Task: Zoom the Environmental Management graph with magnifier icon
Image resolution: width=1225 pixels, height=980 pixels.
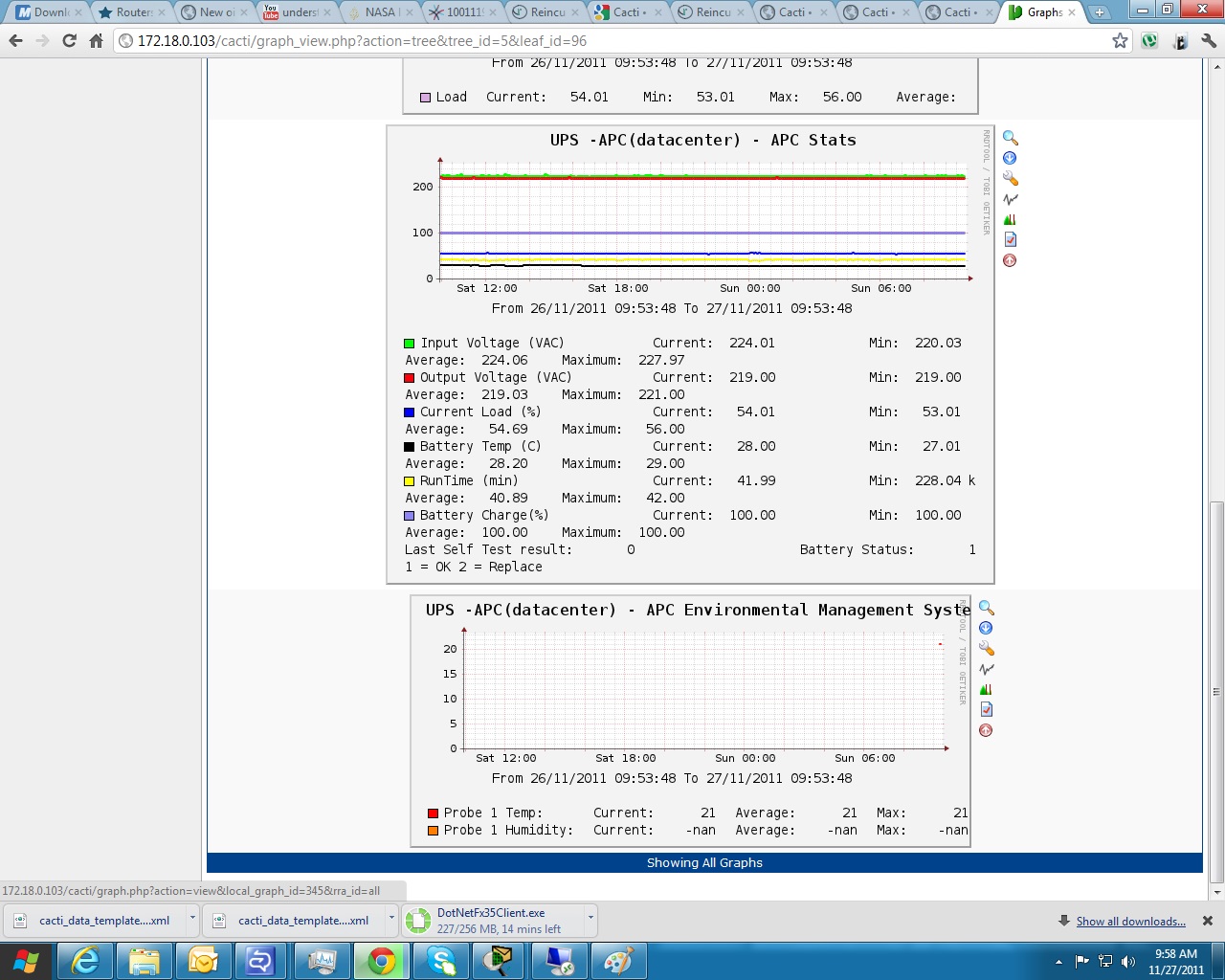Action: click(x=986, y=608)
